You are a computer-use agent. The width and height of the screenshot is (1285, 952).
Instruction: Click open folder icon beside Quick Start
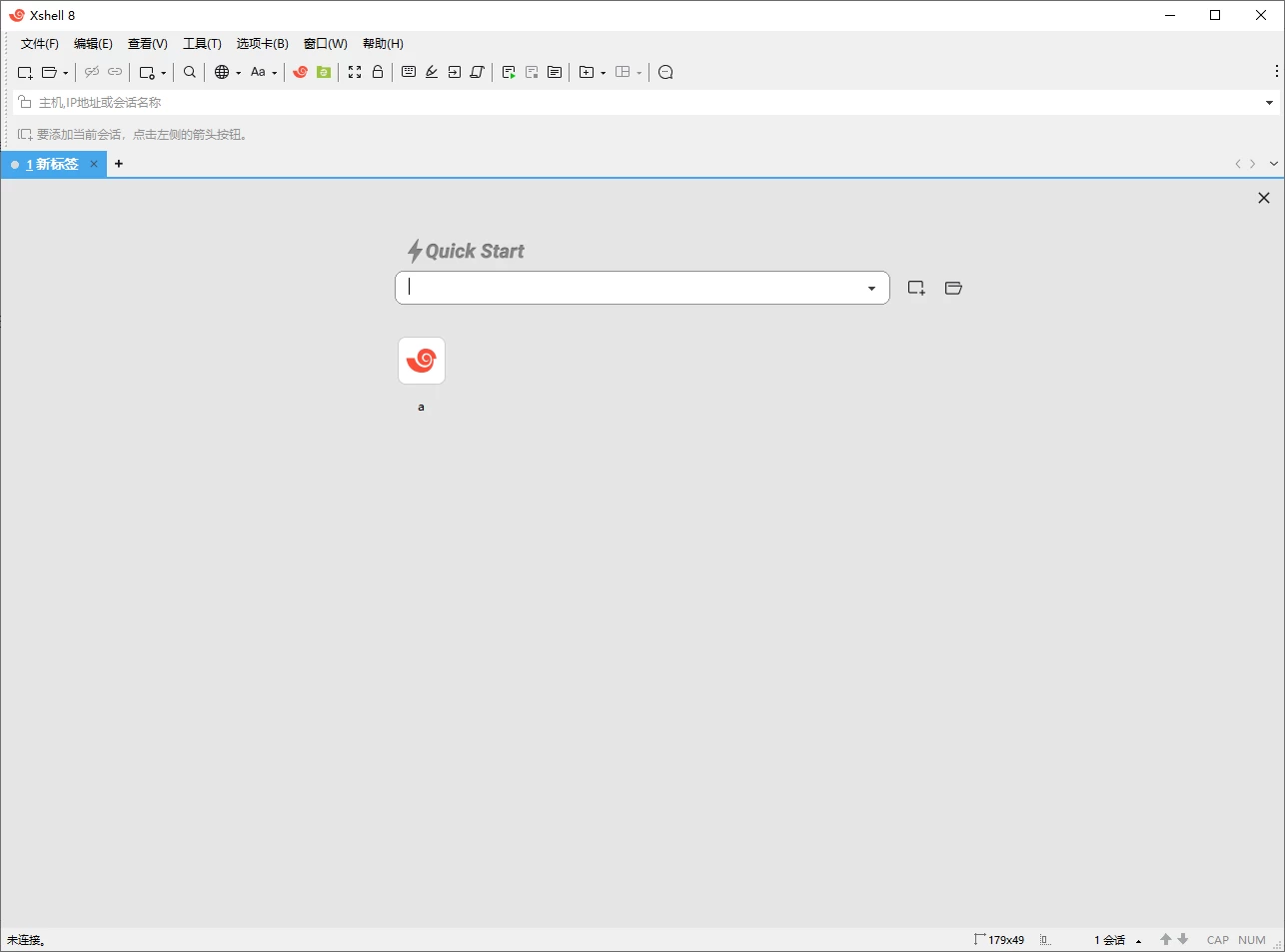tap(953, 288)
